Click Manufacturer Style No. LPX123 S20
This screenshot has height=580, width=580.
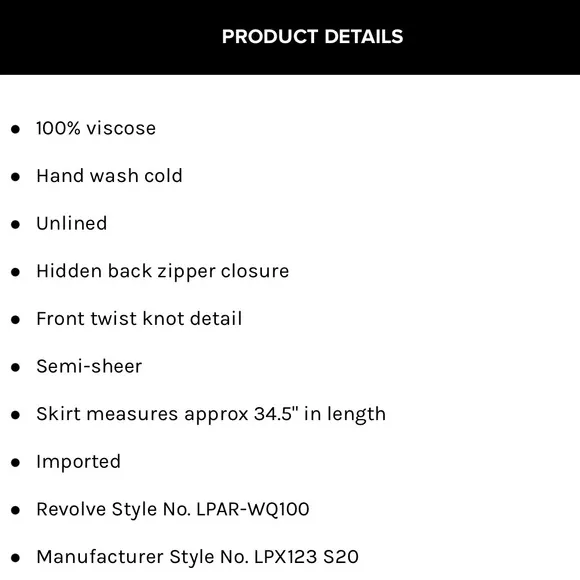coord(198,557)
